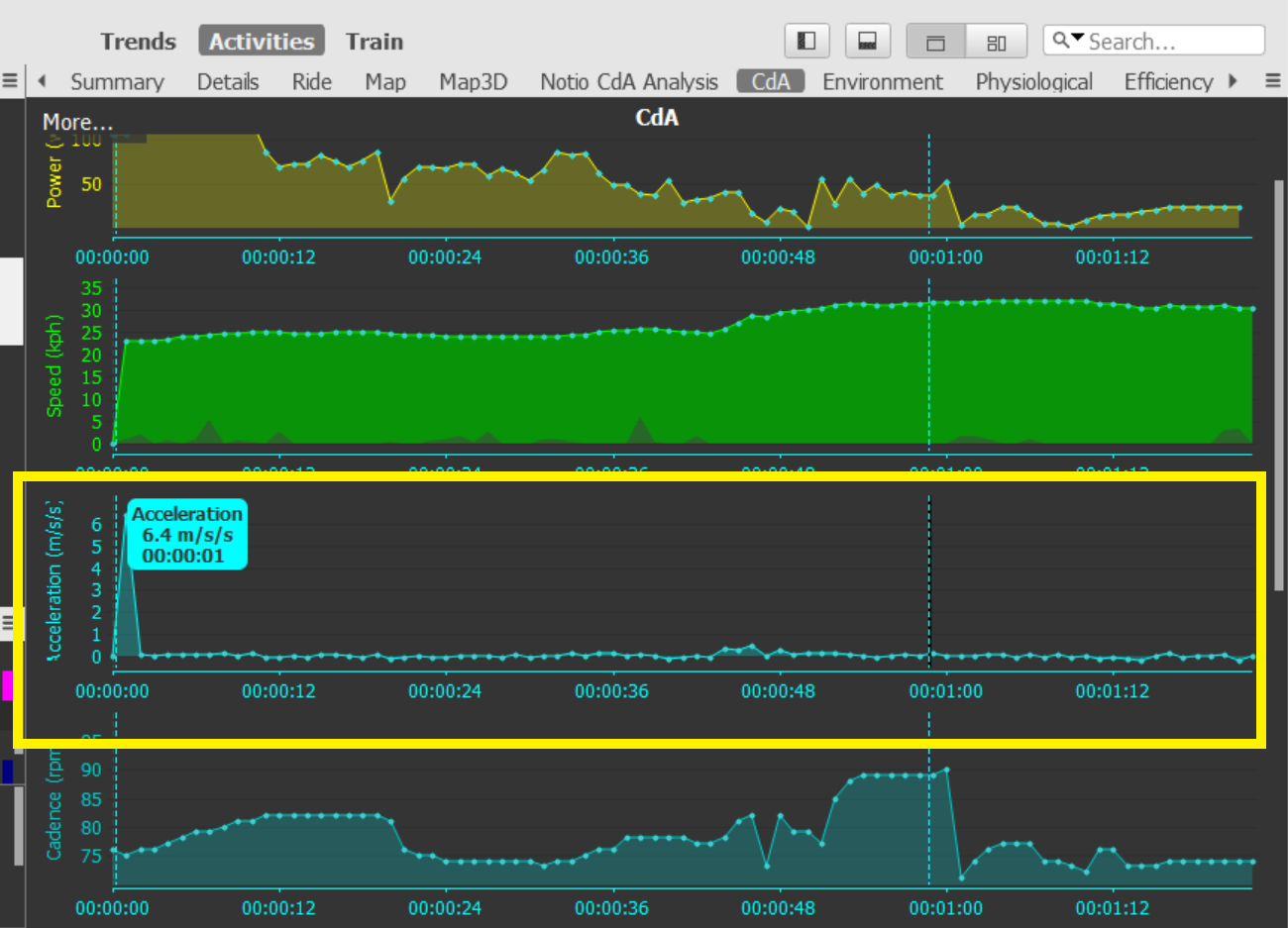
Task: Click the chart's vertical scrollbar
Action: tap(1278, 384)
